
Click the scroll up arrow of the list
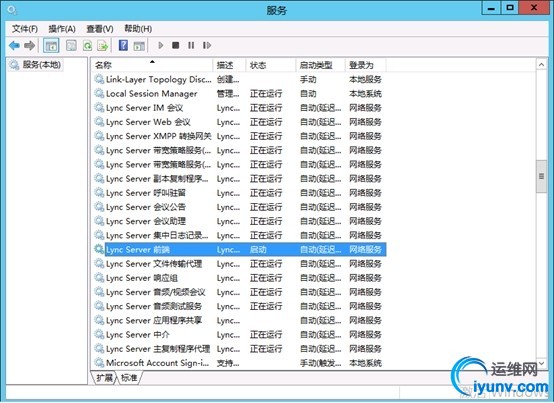541,65
